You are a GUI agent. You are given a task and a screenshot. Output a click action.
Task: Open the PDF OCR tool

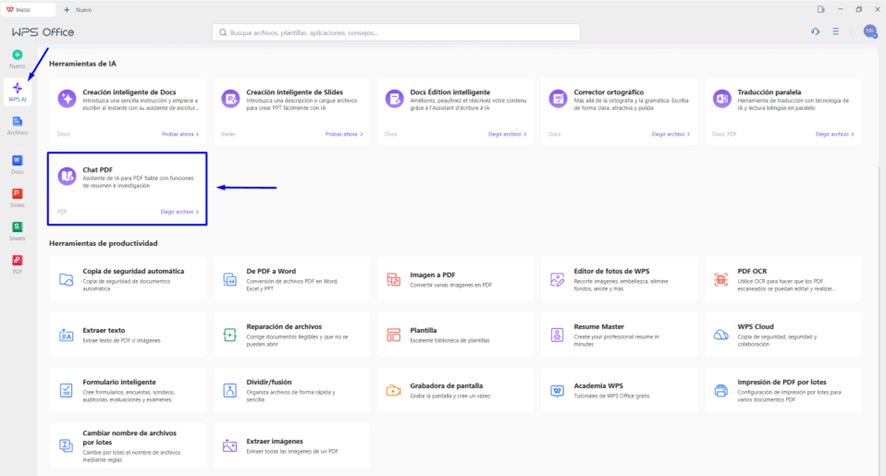pos(783,279)
